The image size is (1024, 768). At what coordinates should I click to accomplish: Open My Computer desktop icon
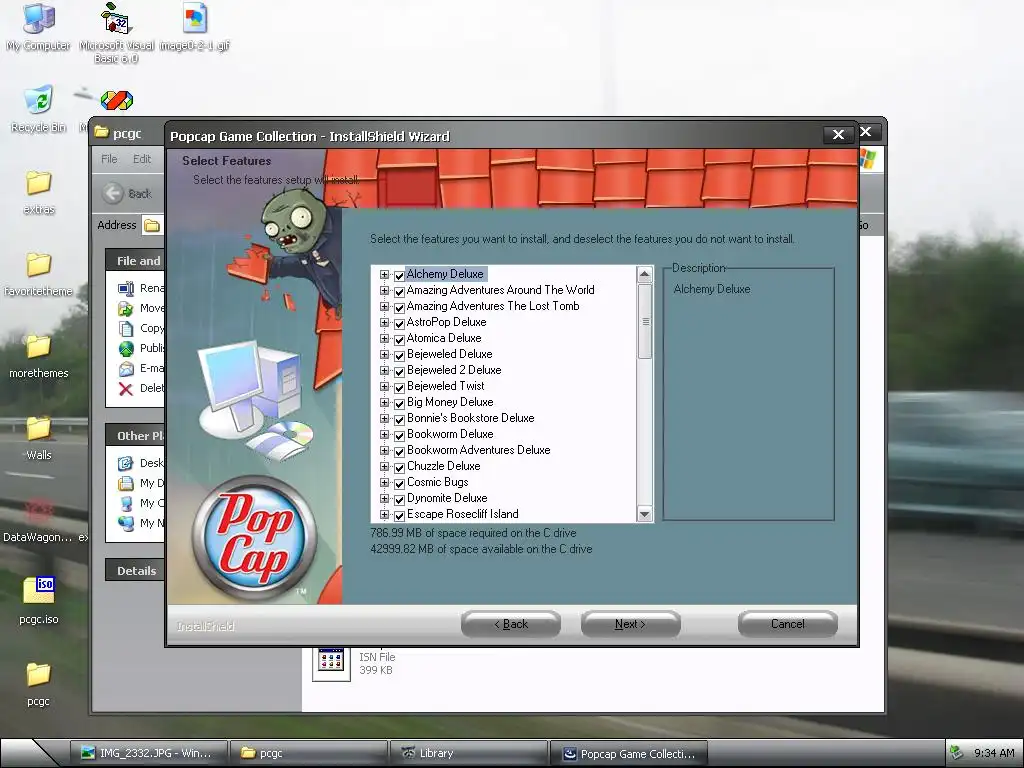pyautogui.click(x=39, y=18)
